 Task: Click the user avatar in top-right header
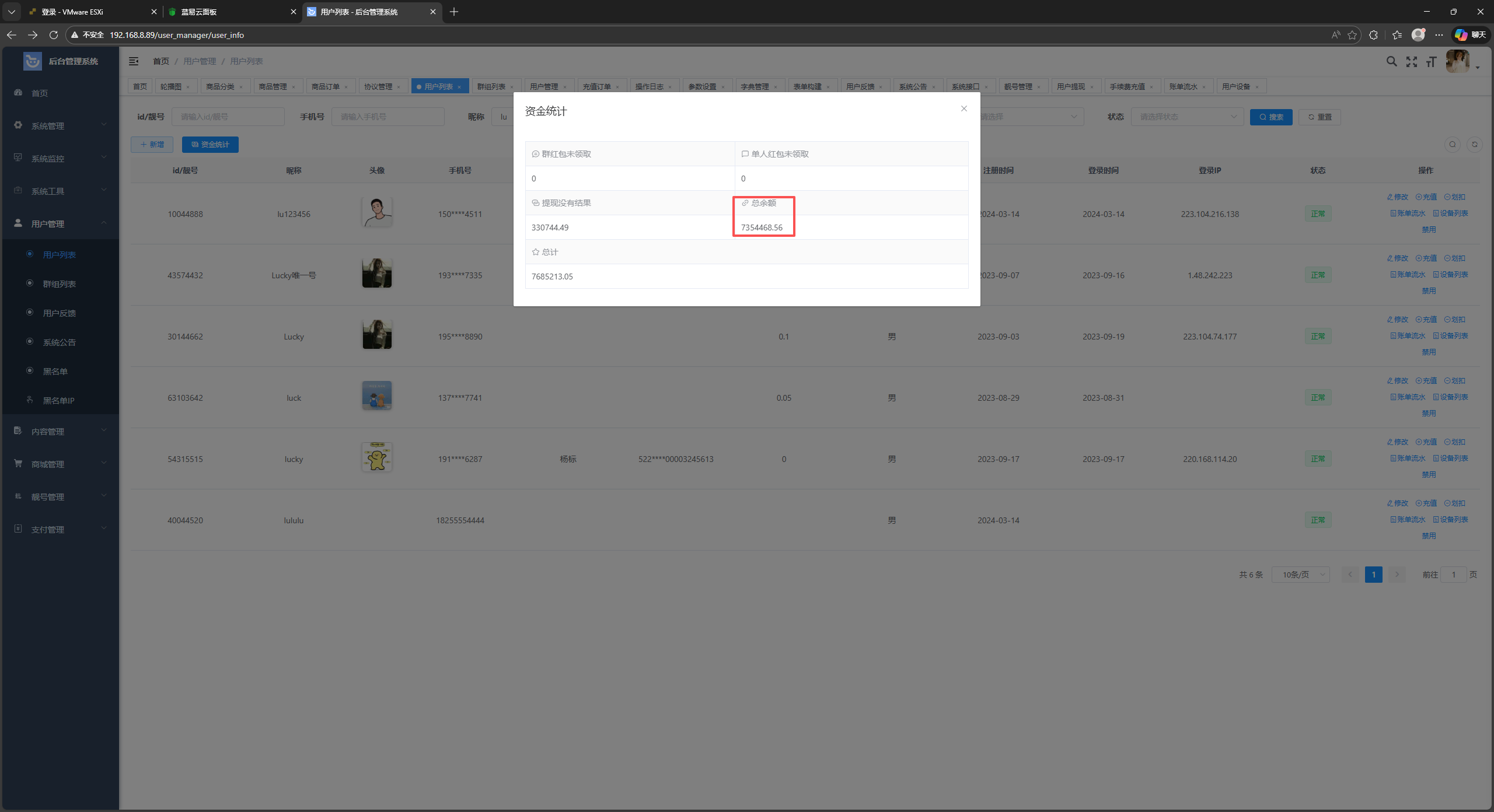click(x=1457, y=61)
